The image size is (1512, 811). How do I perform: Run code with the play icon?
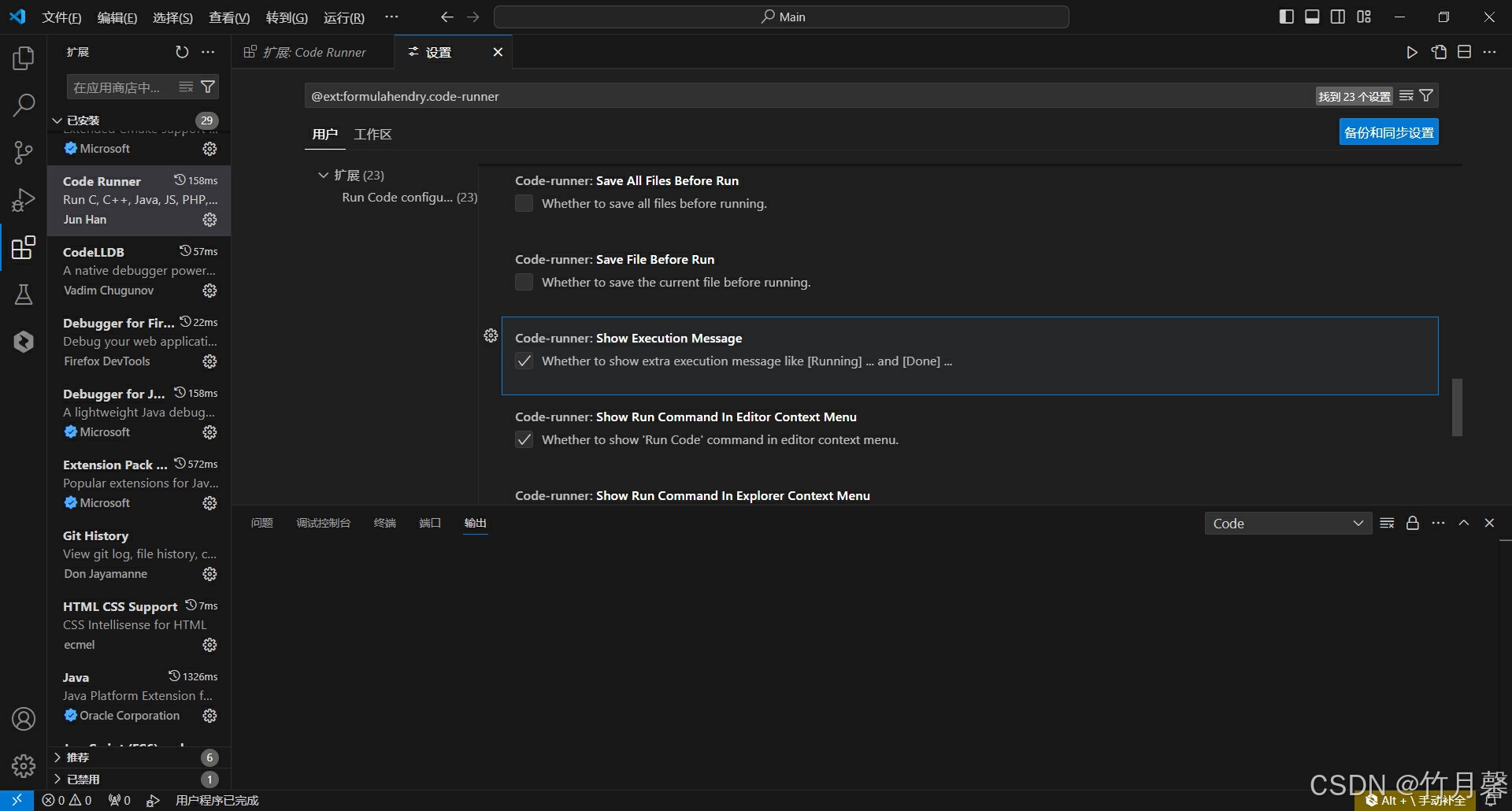[1412, 52]
